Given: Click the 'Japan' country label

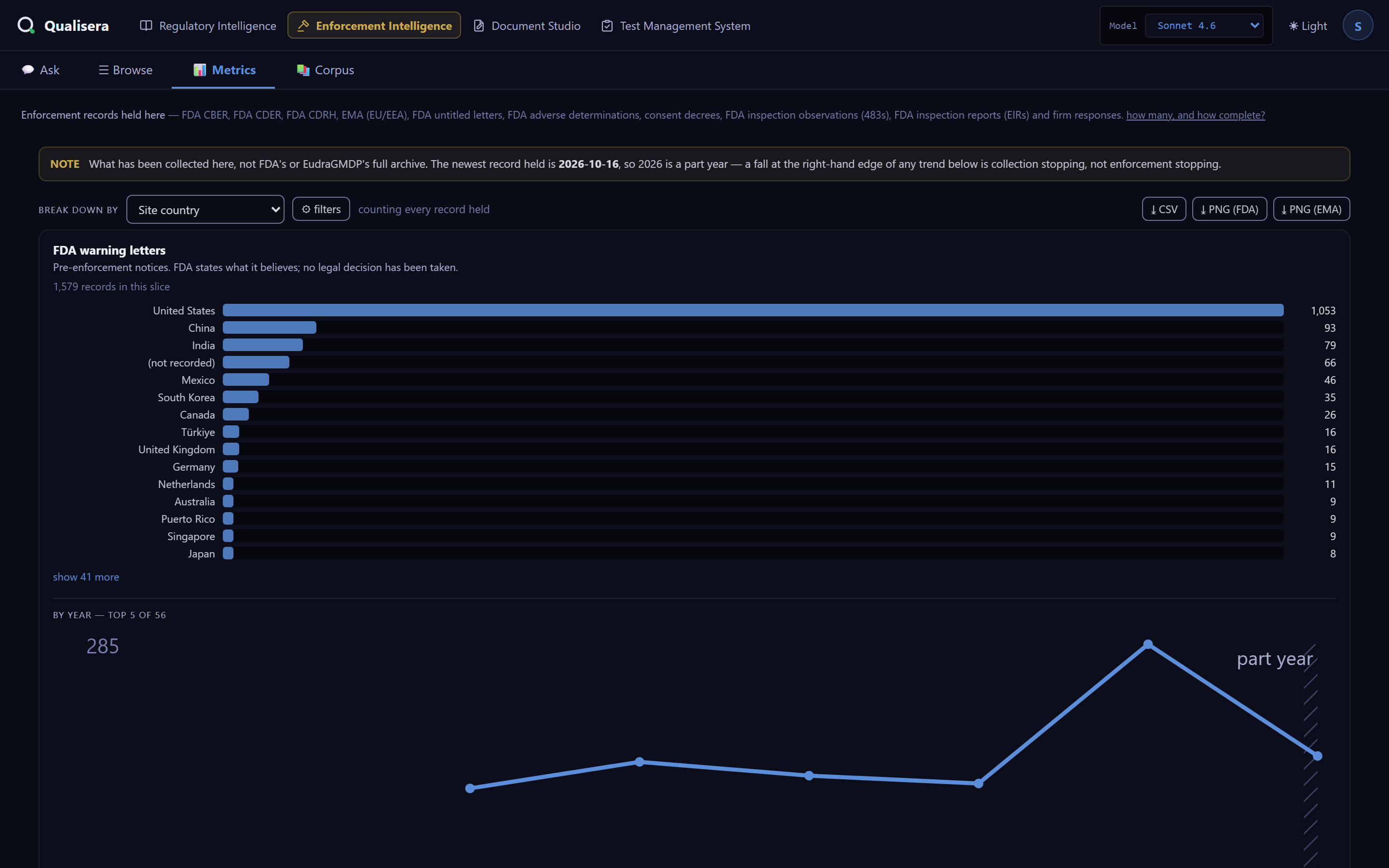Looking at the screenshot, I should click(x=202, y=554).
